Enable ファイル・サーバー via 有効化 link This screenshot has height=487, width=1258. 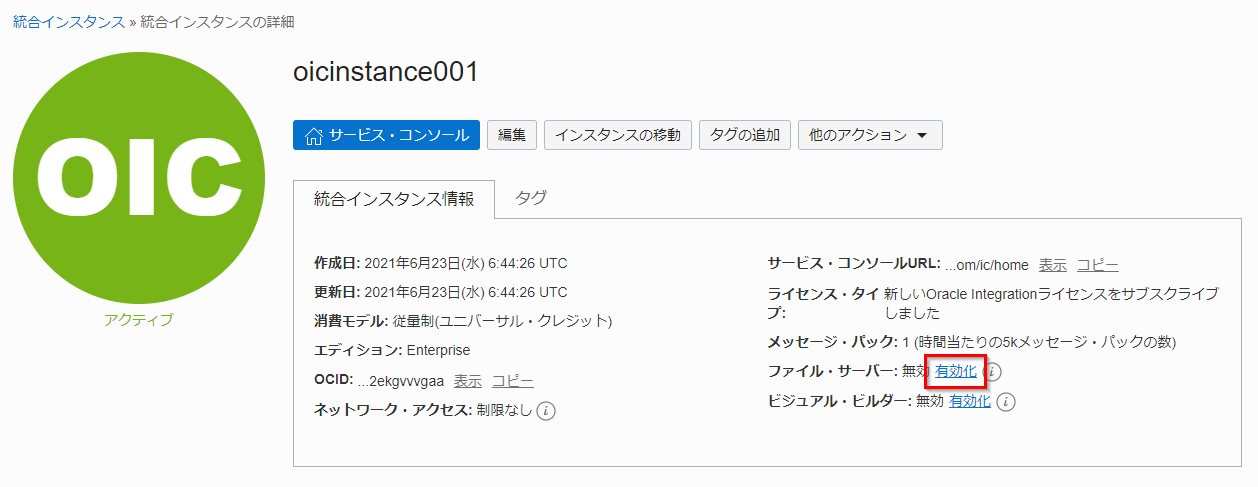point(955,371)
